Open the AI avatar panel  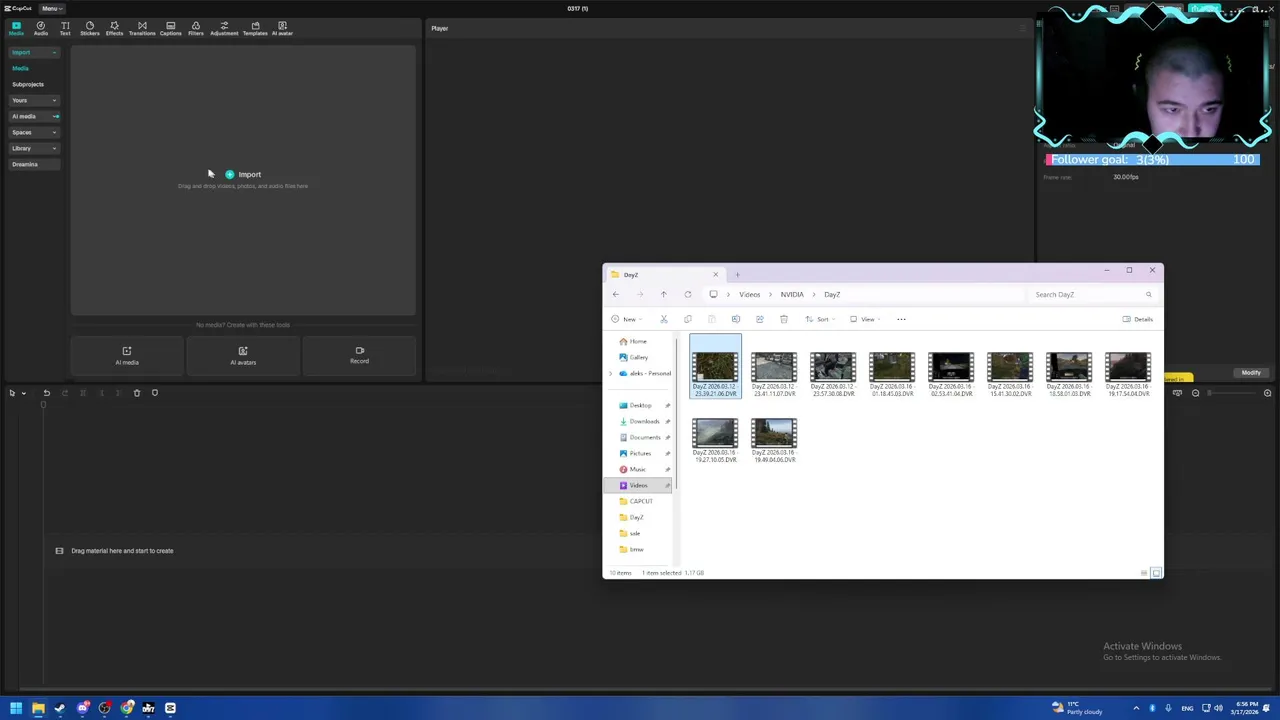click(x=282, y=28)
